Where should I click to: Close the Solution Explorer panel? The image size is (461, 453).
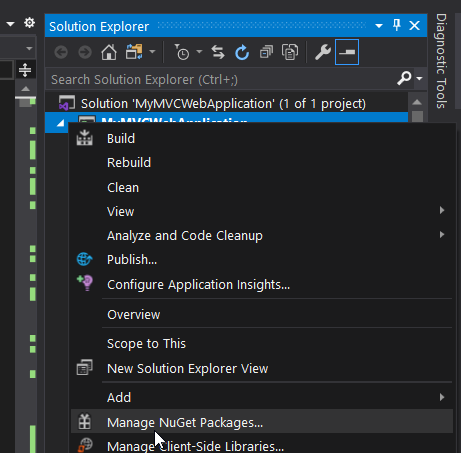(x=414, y=26)
